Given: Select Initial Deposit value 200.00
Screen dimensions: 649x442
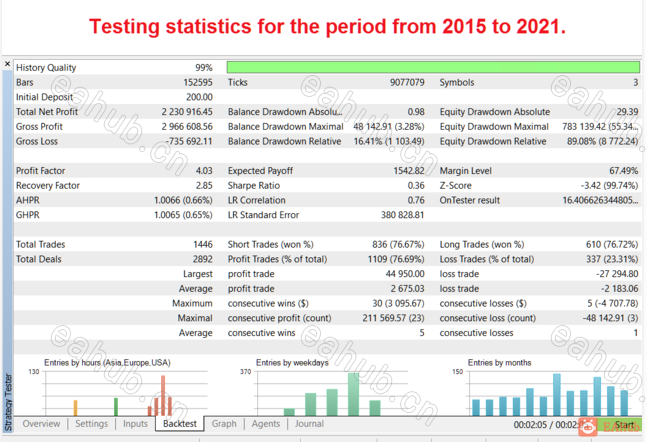Looking at the screenshot, I should click(x=199, y=97).
